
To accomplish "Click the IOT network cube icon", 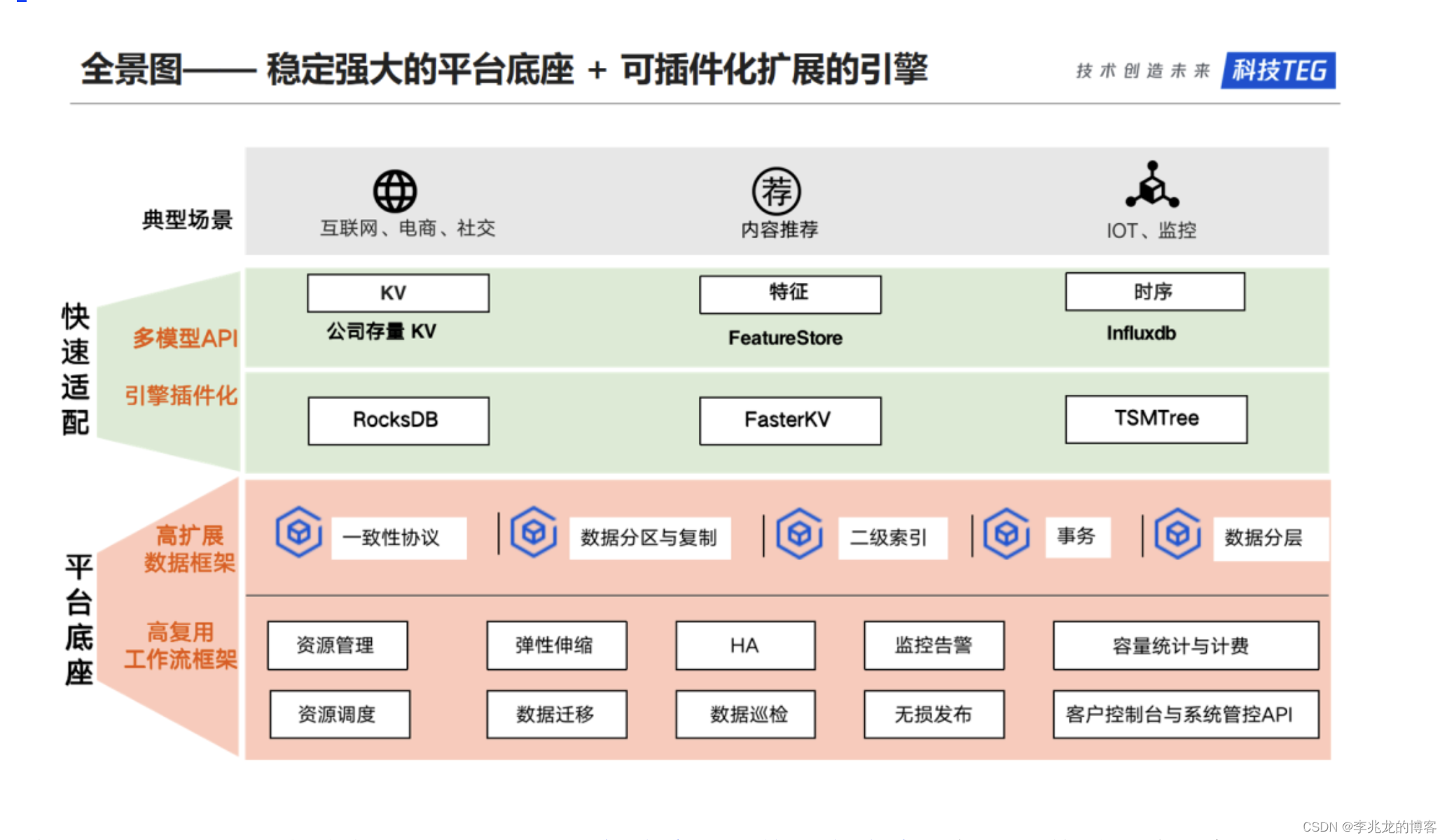I will [1152, 185].
